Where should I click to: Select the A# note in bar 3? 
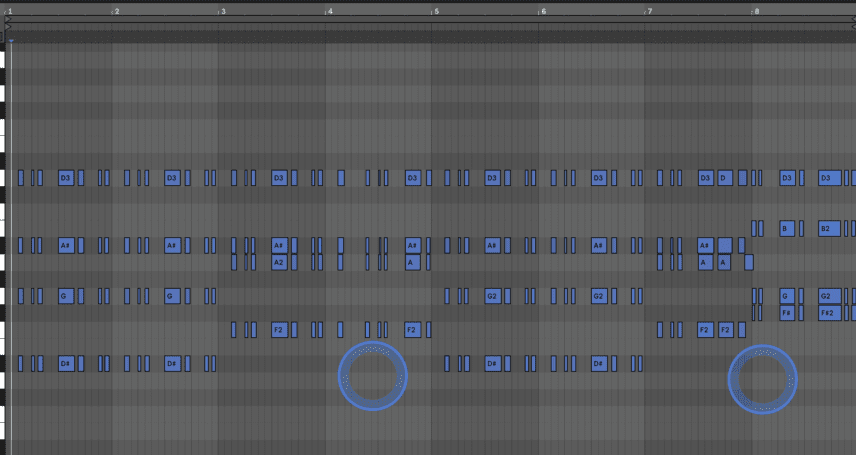tap(280, 245)
